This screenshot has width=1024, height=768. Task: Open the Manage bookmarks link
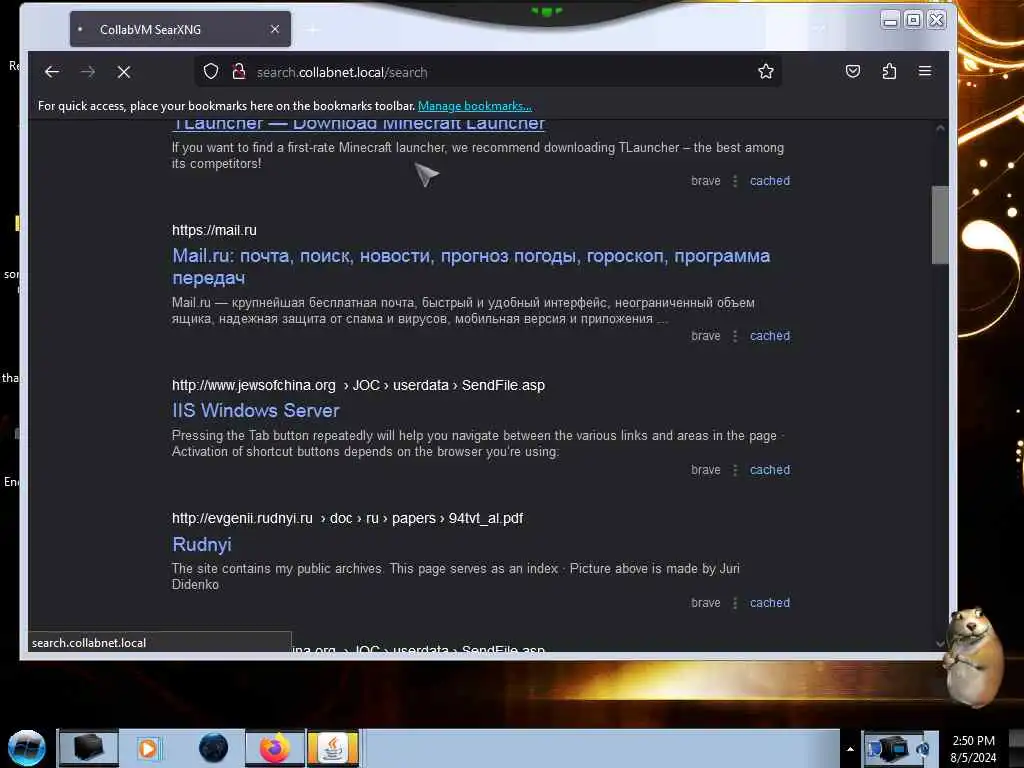tap(475, 106)
